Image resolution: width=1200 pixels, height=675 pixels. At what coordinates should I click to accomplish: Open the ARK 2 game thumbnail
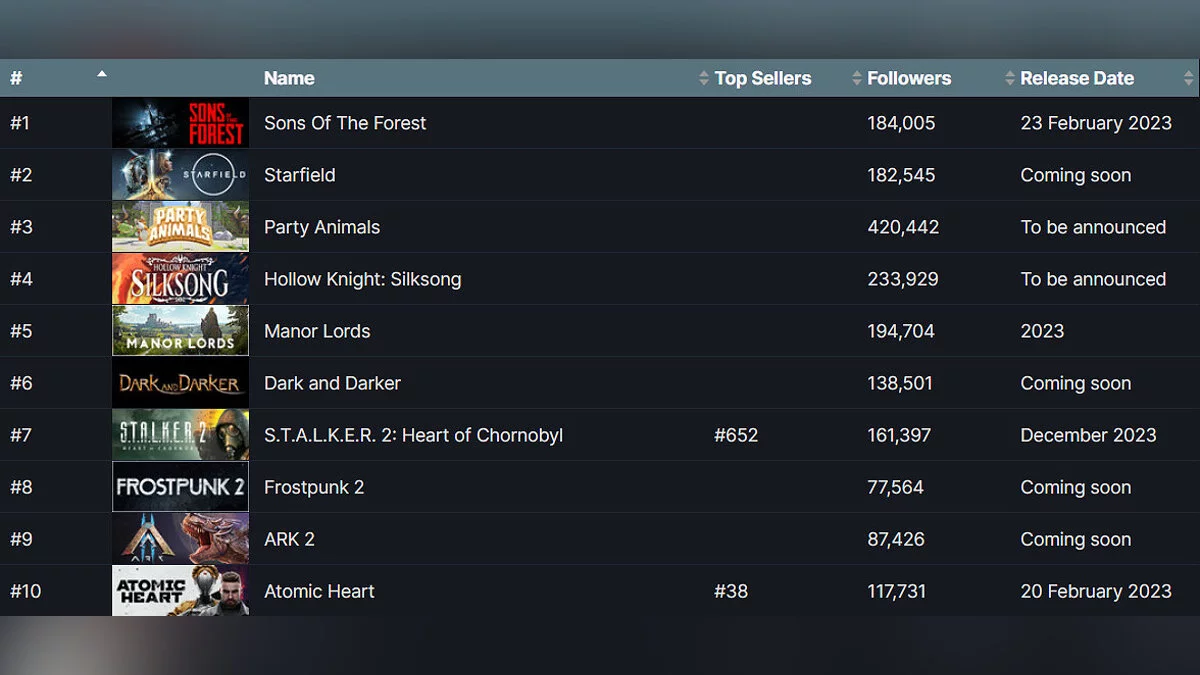pos(180,539)
